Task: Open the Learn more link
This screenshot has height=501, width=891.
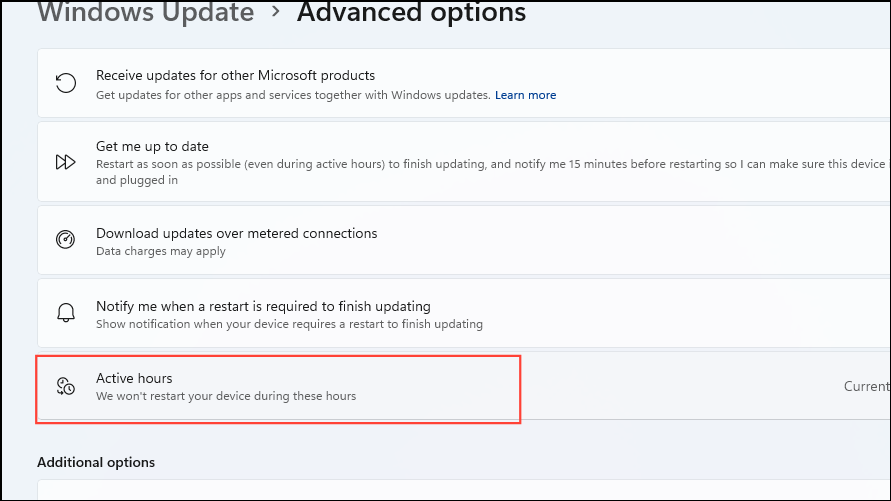Action: click(x=525, y=95)
